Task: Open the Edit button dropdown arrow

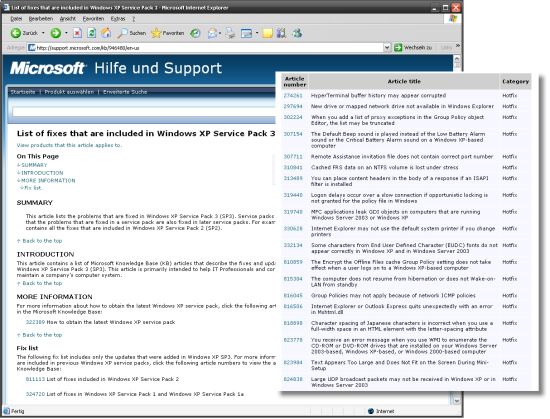Action: point(257,33)
